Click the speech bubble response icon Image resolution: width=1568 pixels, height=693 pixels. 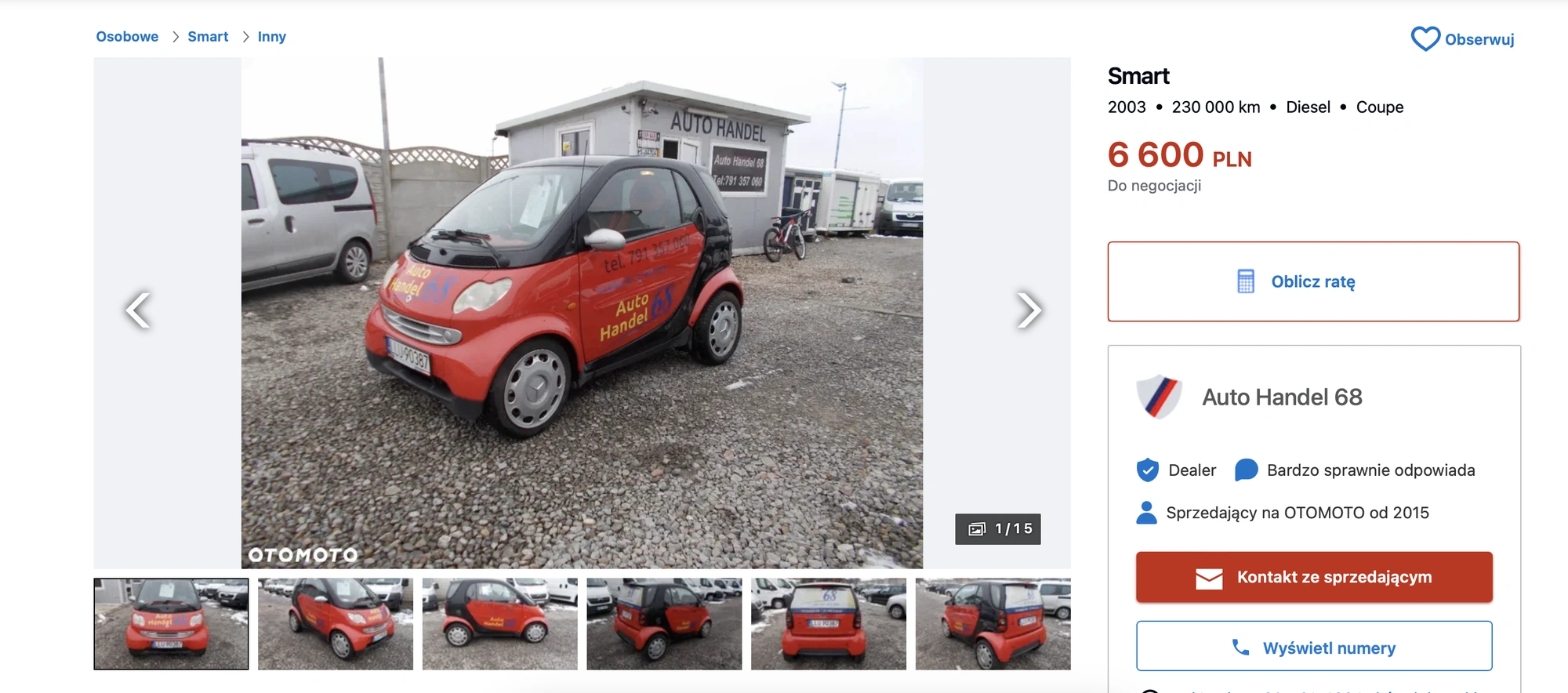(1246, 470)
